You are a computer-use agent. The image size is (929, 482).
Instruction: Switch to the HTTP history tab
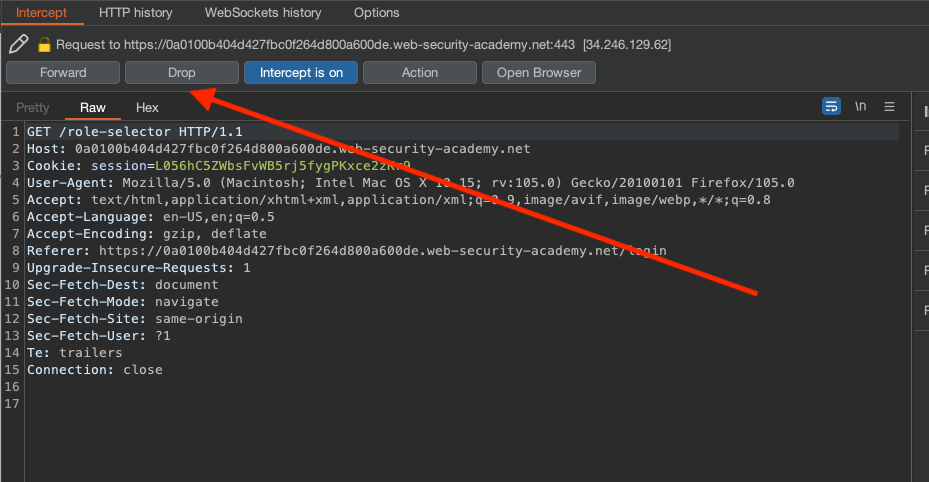click(x=136, y=13)
